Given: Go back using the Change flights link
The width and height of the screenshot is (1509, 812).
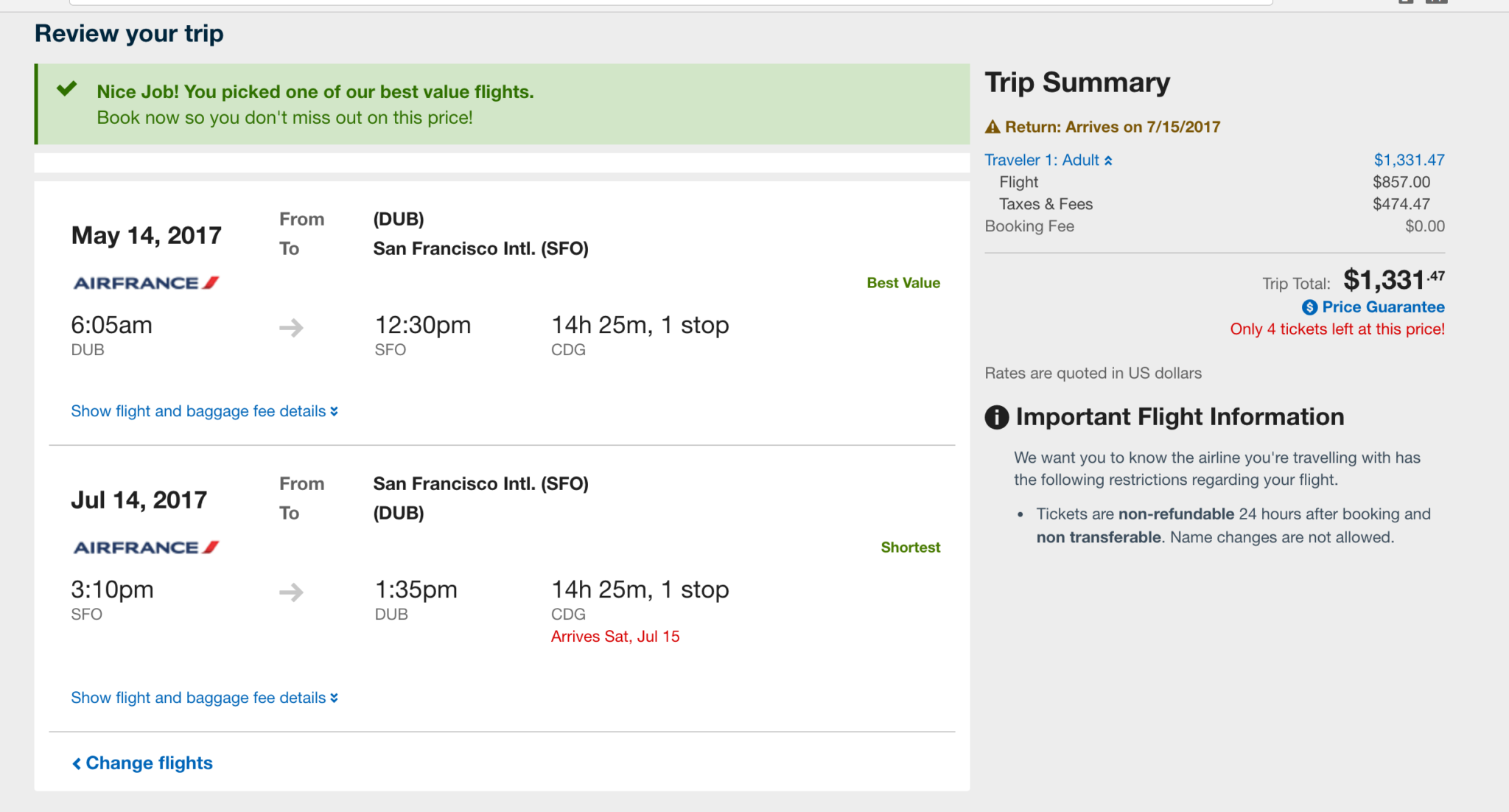Looking at the screenshot, I should point(142,763).
